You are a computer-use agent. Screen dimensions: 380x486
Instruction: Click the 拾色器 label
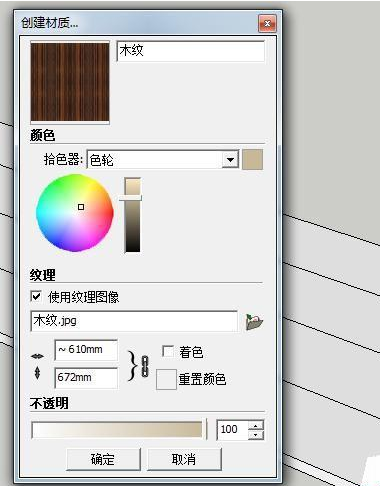(x=63, y=160)
